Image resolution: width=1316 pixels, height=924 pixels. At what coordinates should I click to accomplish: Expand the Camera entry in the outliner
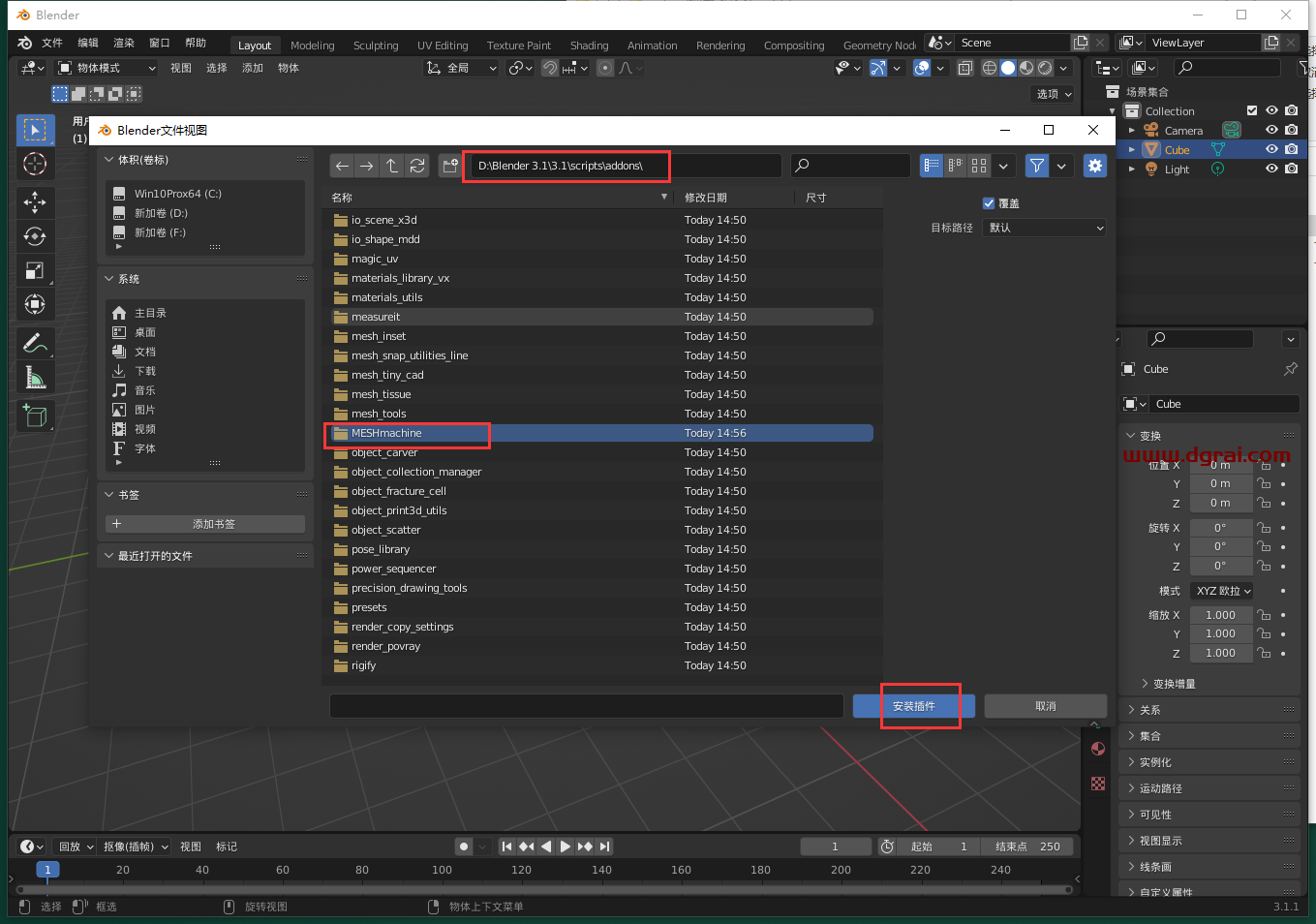coord(1133,130)
